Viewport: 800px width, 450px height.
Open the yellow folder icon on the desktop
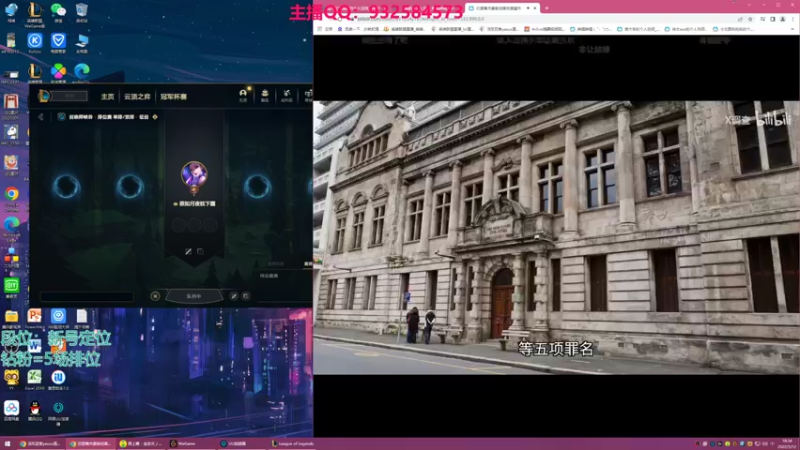pyautogui.click(x=11, y=318)
